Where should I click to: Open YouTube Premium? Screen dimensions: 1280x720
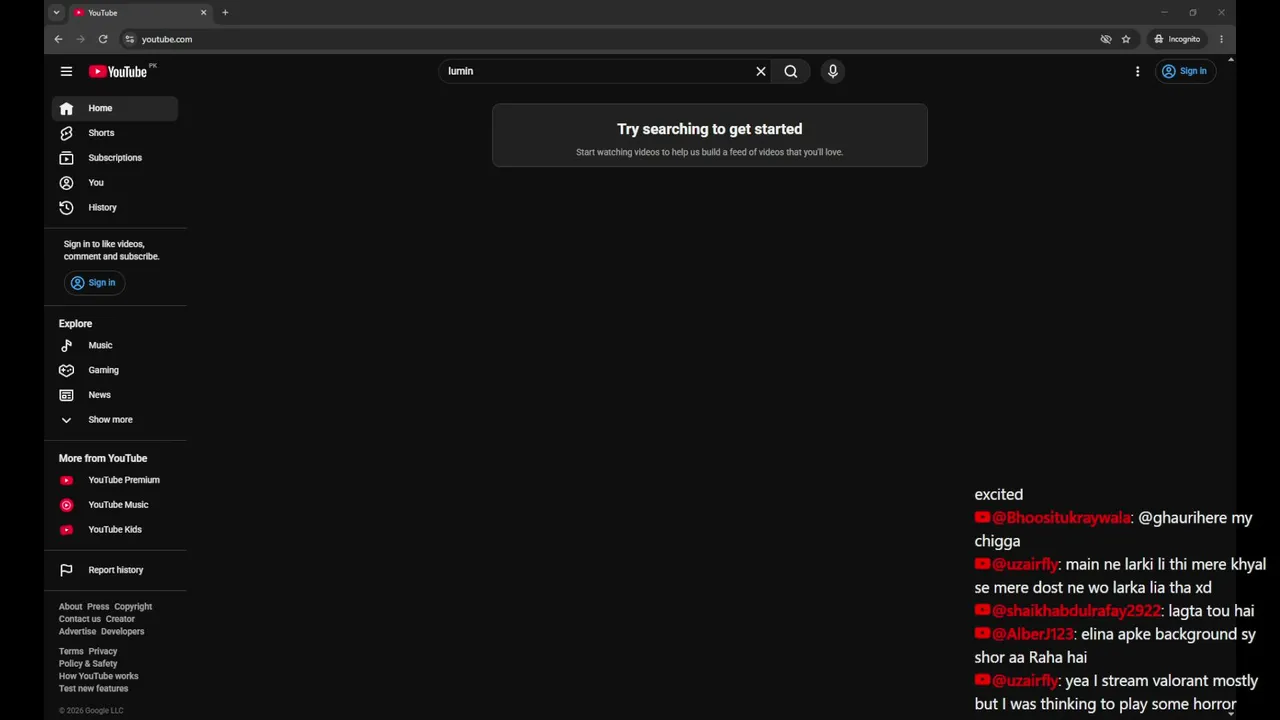pos(115,480)
